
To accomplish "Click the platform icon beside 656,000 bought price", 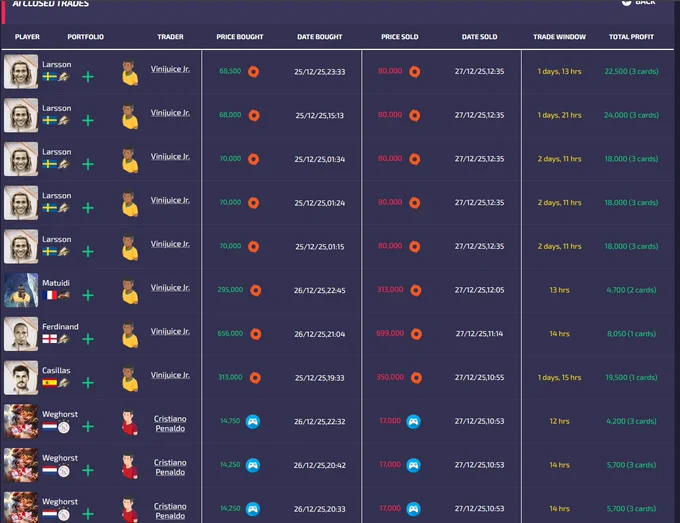I will pos(256,334).
